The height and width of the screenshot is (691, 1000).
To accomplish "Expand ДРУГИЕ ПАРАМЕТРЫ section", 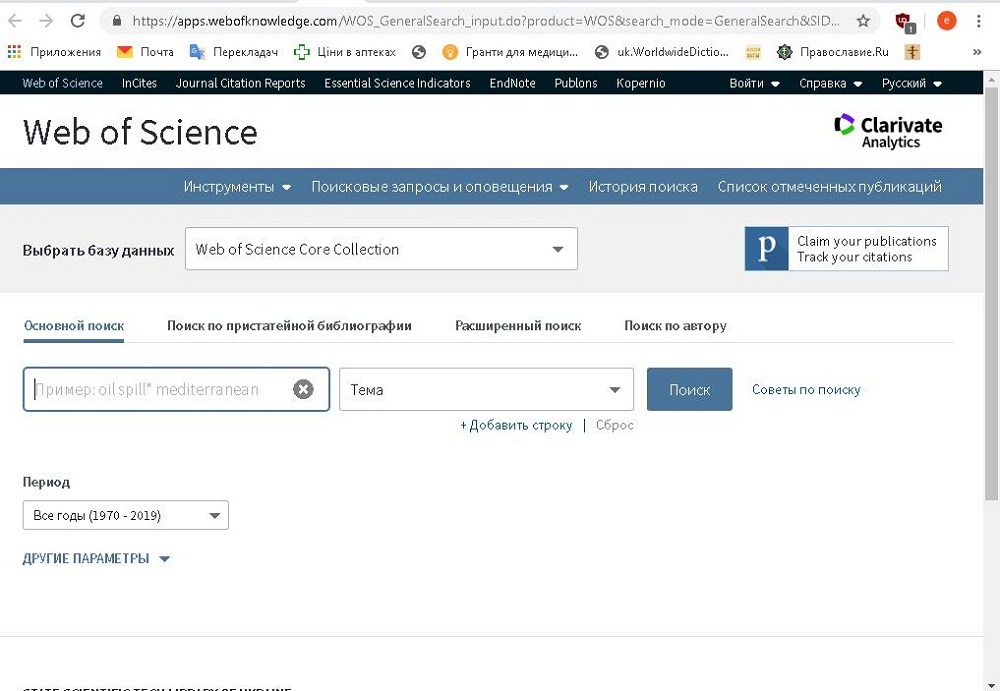I will 96,558.
